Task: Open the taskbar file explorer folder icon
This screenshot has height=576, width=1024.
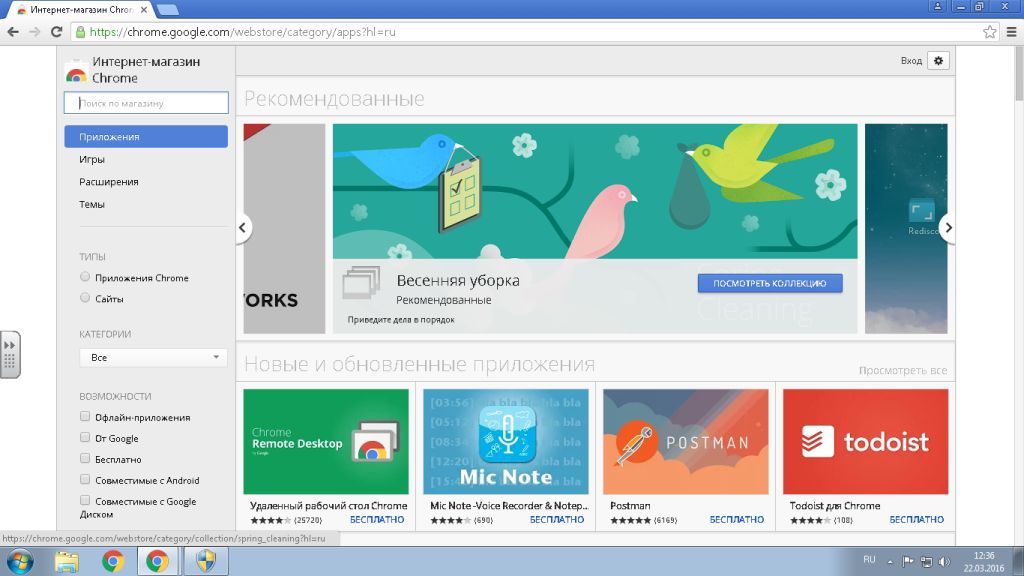Action: 67,562
